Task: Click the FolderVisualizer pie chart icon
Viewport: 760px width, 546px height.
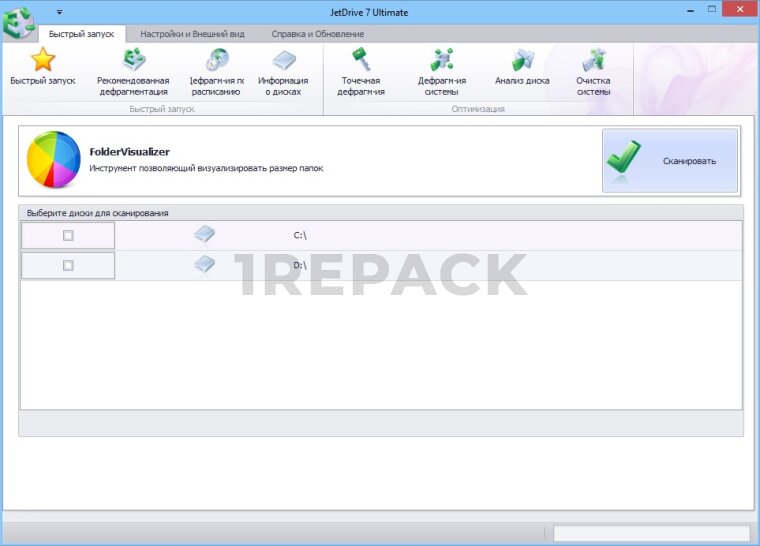Action: (x=53, y=160)
